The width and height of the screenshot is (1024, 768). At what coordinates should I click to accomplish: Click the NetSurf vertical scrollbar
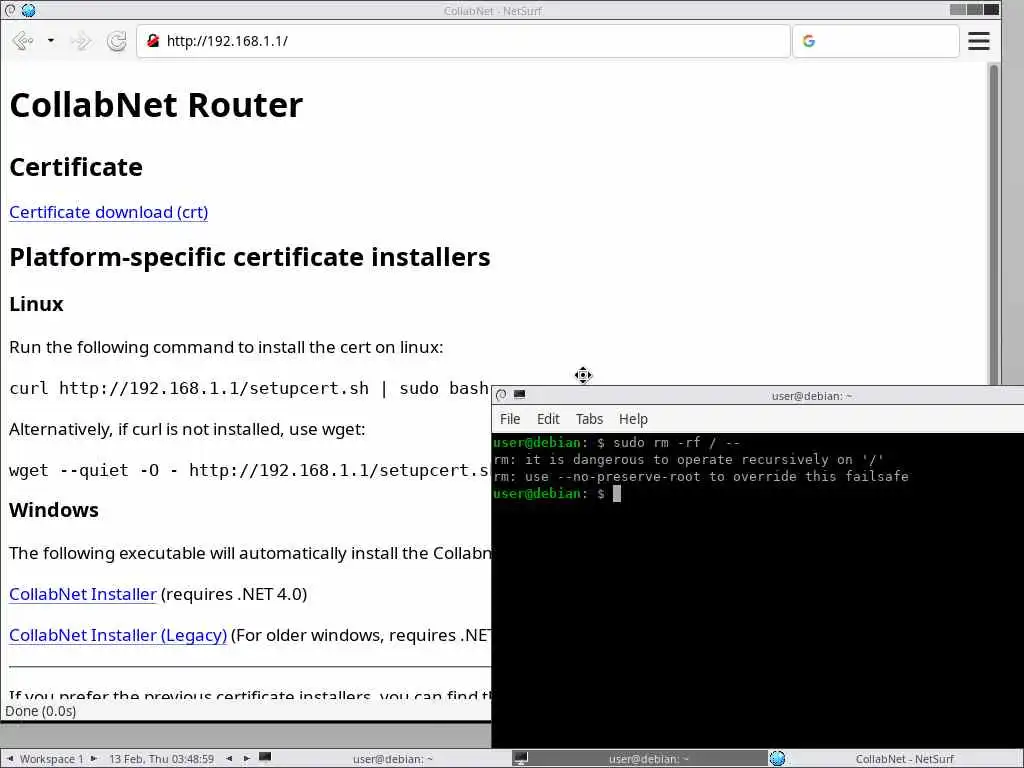pos(994,225)
